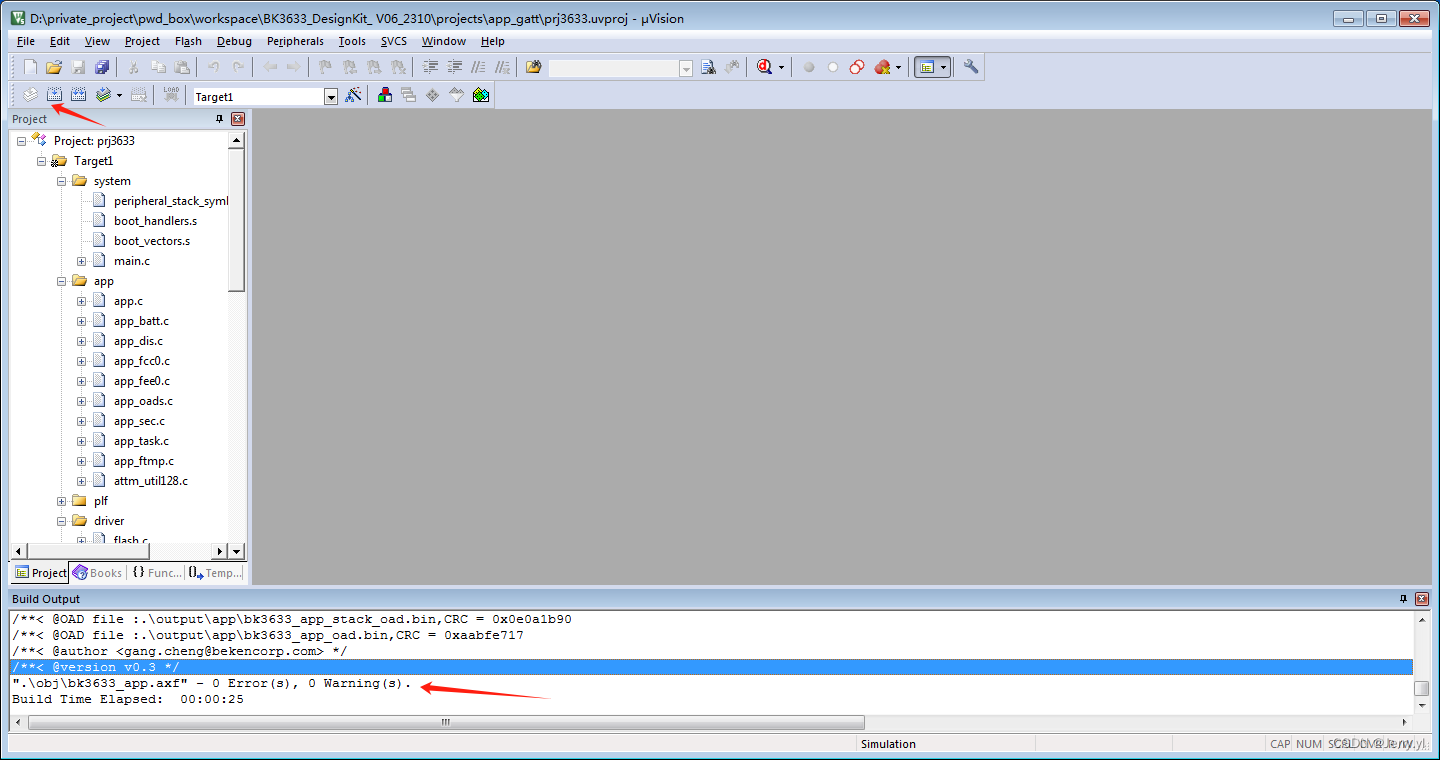Click the Indent selected text icon
The width and height of the screenshot is (1440, 760).
(x=431, y=67)
